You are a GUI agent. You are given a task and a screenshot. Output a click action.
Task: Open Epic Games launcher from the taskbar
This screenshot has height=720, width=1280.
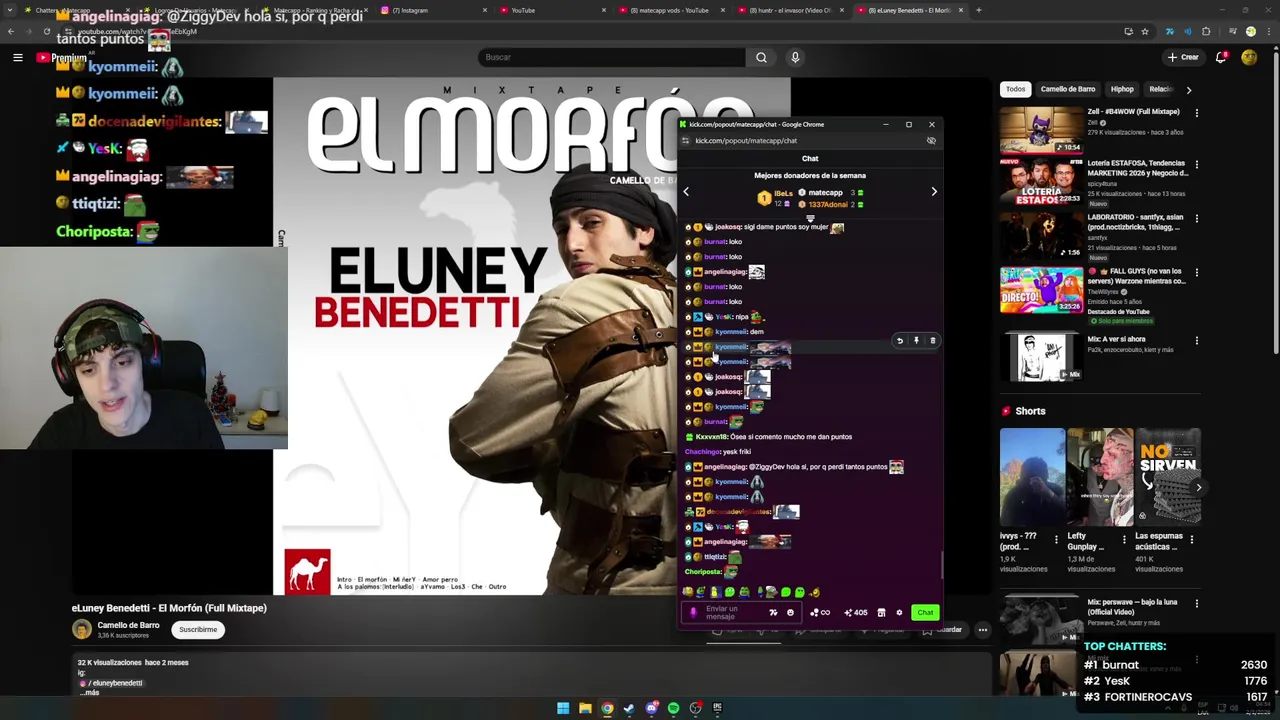(x=717, y=708)
